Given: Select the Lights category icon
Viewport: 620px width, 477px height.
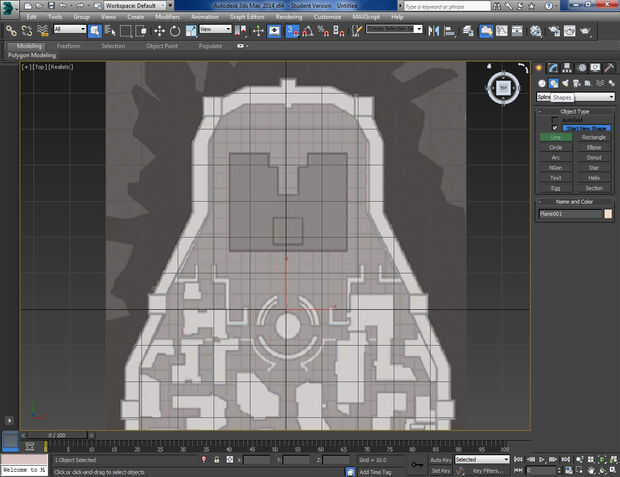Looking at the screenshot, I should click(566, 83).
